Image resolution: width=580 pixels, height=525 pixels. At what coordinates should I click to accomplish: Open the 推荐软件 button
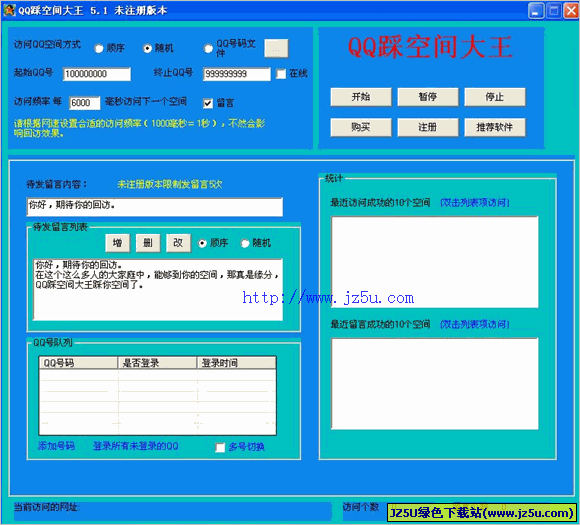point(495,127)
